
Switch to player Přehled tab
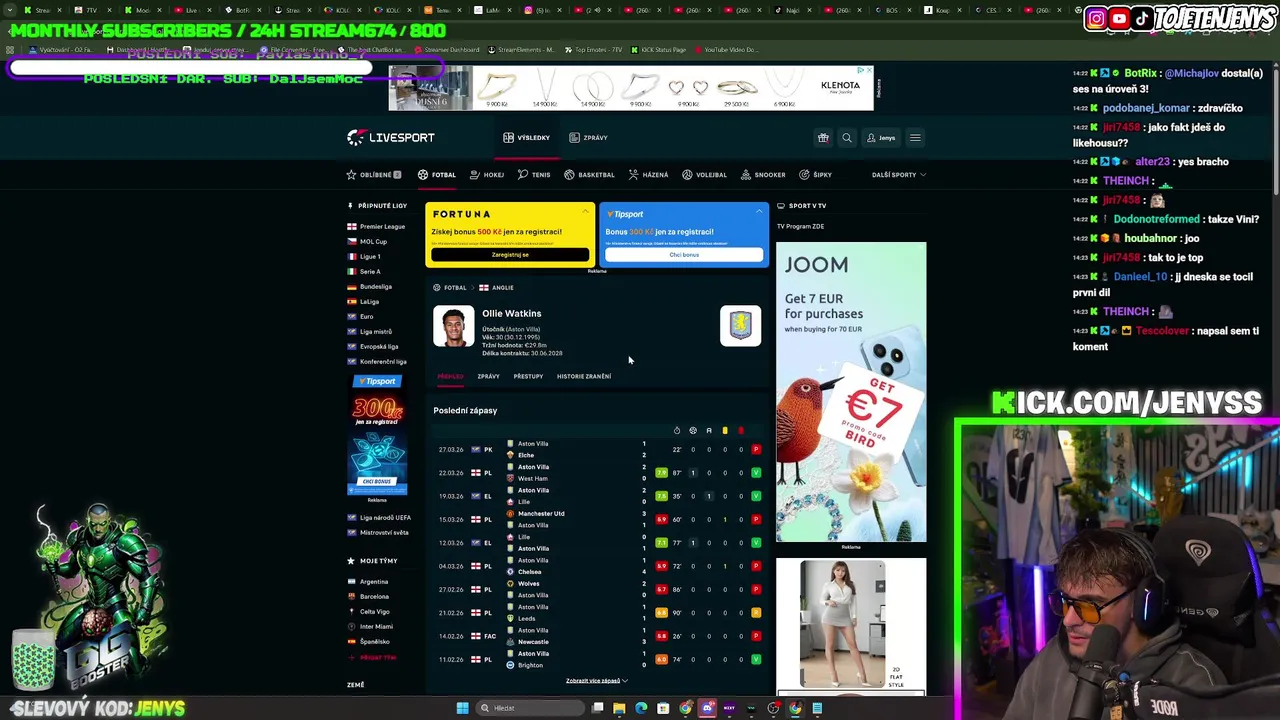[450, 377]
